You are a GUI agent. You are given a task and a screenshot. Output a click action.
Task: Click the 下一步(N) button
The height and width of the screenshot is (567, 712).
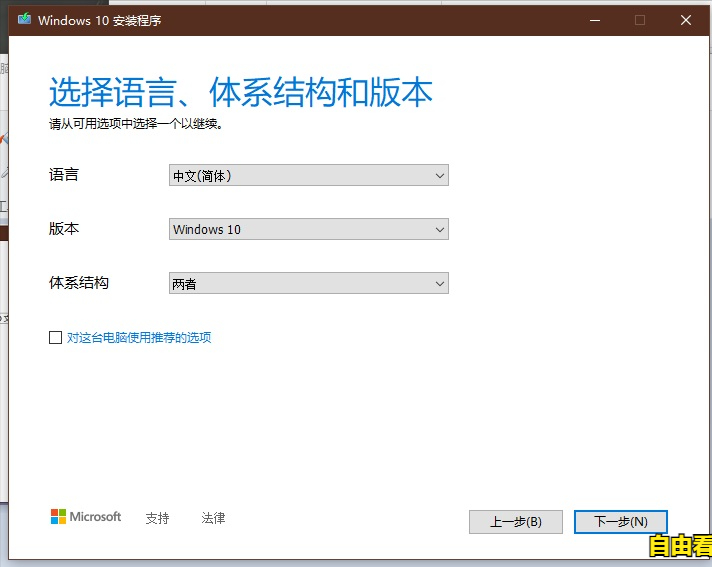621,522
